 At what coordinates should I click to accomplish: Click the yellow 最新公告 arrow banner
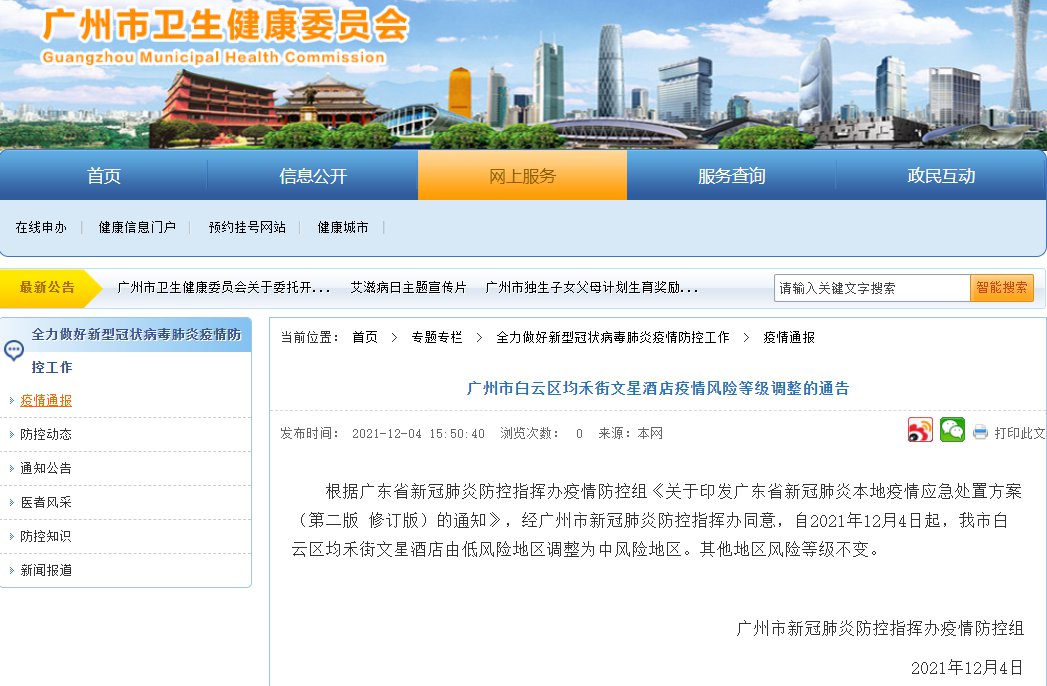point(49,288)
